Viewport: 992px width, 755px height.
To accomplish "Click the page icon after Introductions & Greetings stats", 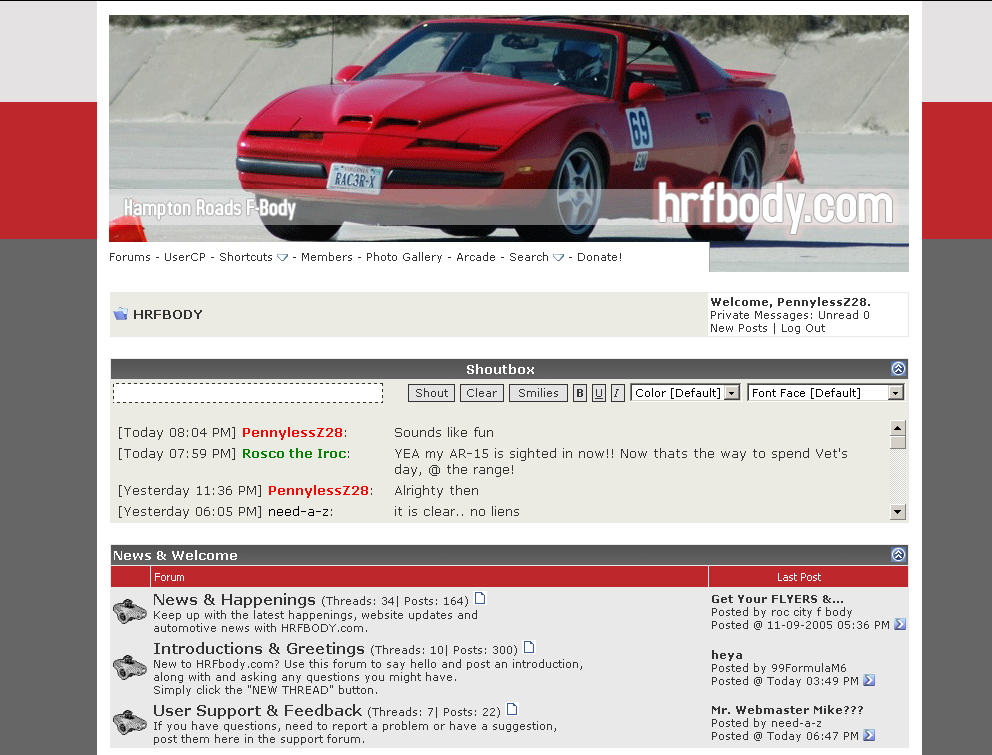I will (529, 648).
